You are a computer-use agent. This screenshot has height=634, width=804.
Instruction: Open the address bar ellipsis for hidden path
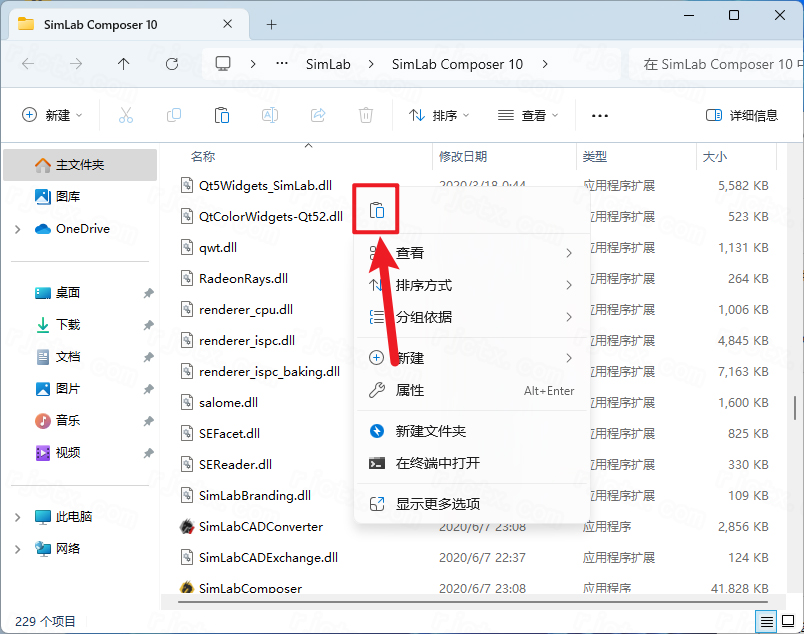coord(282,64)
